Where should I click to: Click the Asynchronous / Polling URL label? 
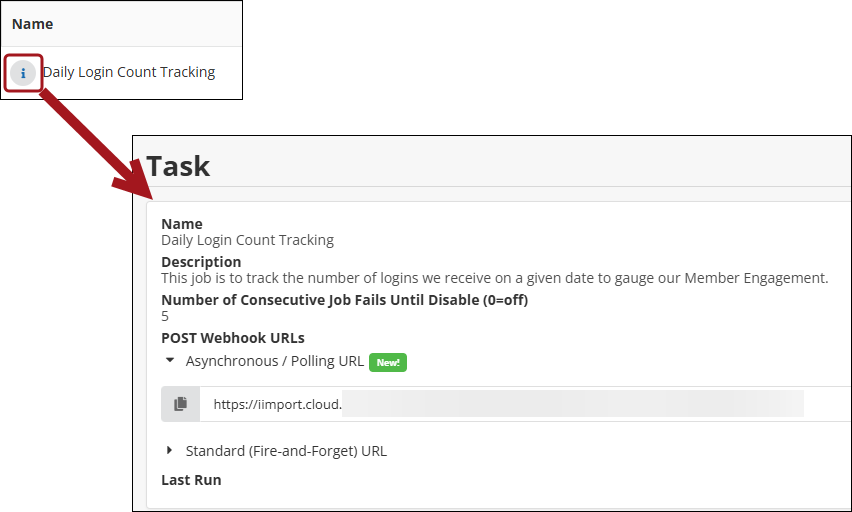(274, 361)
